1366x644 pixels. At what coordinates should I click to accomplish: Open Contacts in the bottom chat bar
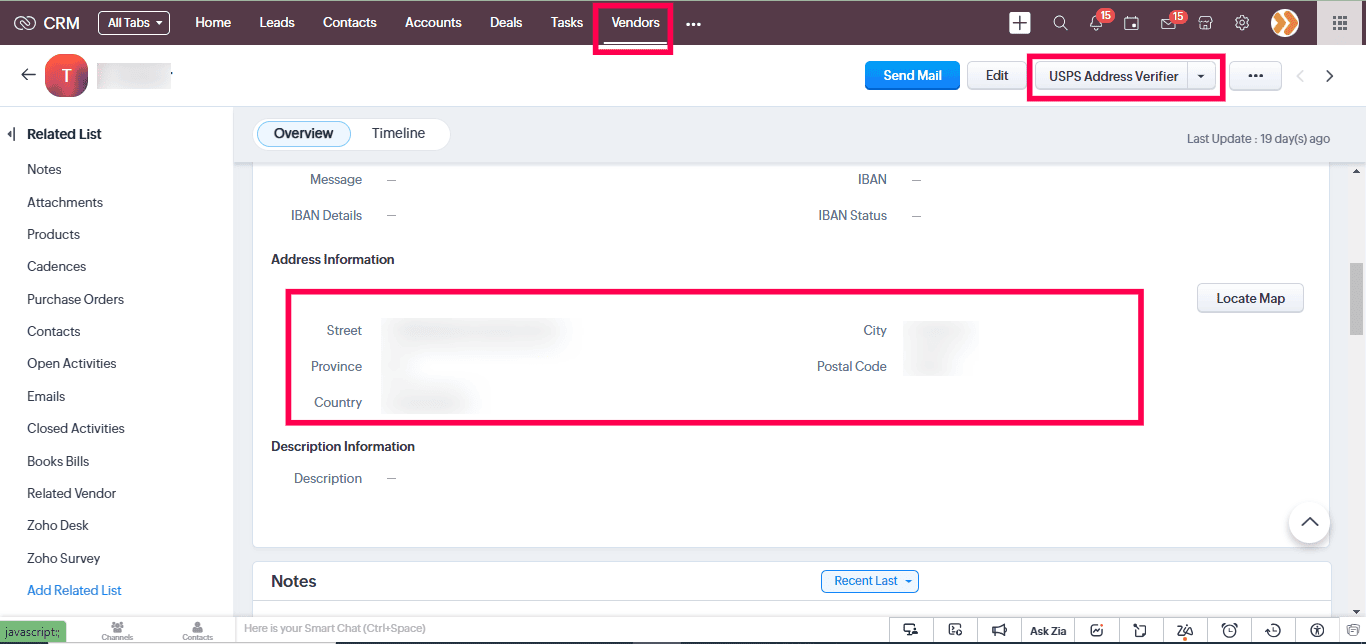click(197, 630)
